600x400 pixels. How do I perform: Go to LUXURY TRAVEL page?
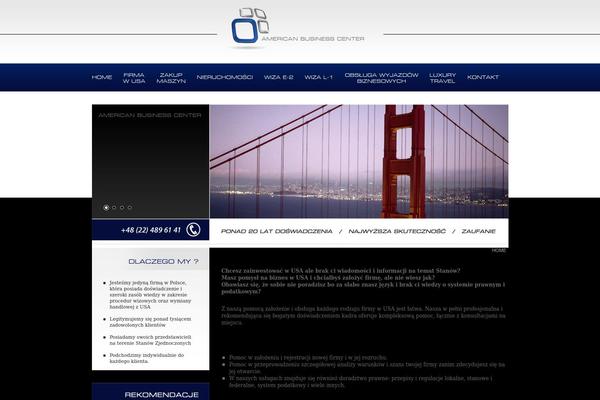(x=442, y=78)
